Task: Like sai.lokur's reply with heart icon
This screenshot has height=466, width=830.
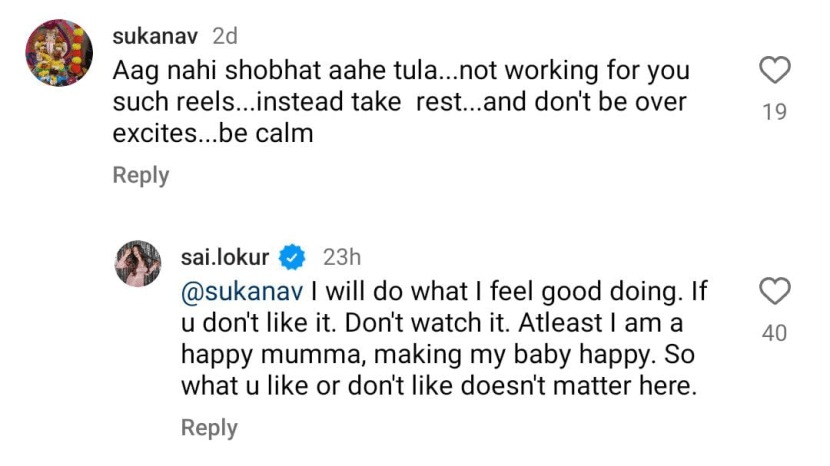Action: coord(775,291)
